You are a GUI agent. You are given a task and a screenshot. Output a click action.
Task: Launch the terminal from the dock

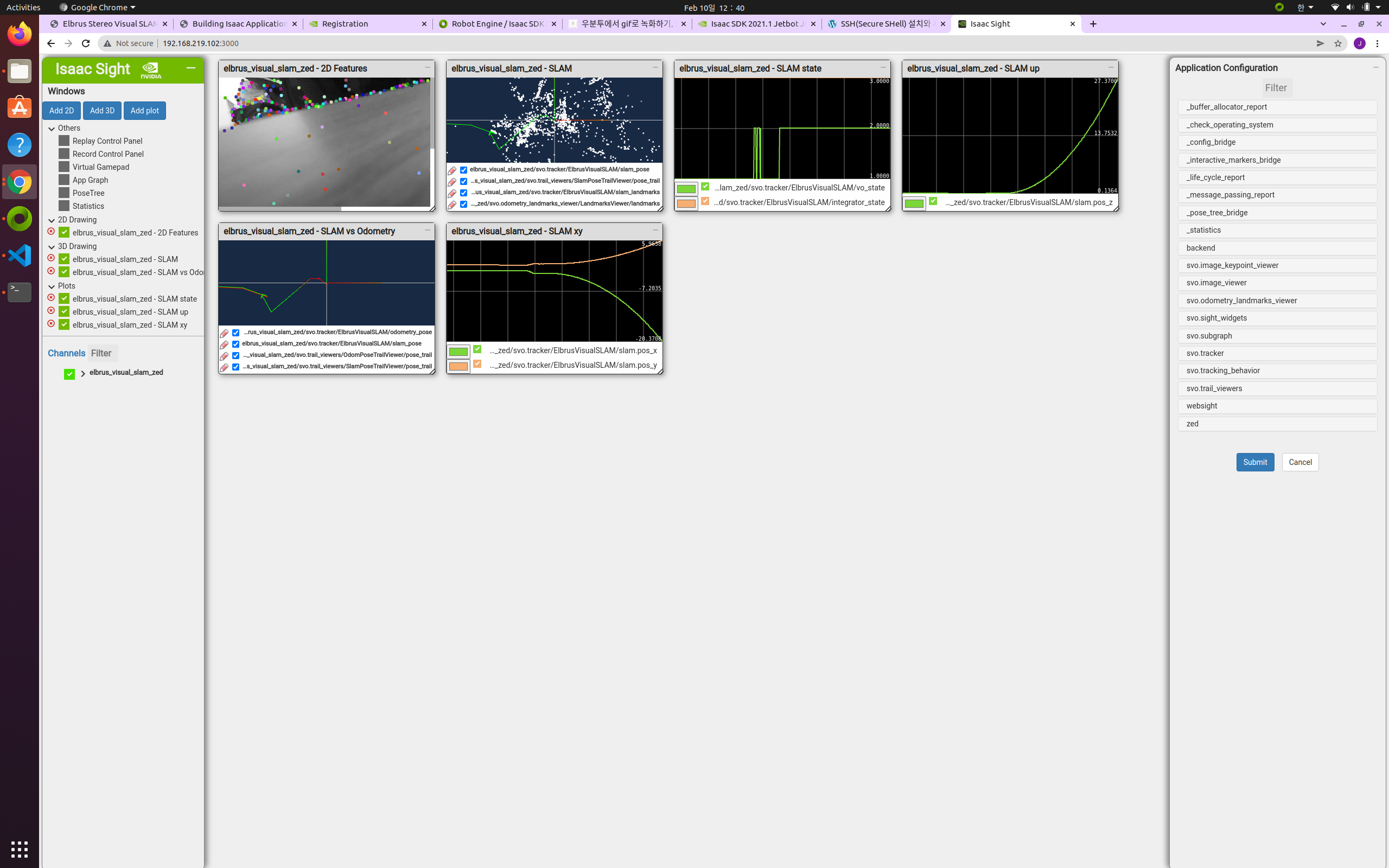20,292
